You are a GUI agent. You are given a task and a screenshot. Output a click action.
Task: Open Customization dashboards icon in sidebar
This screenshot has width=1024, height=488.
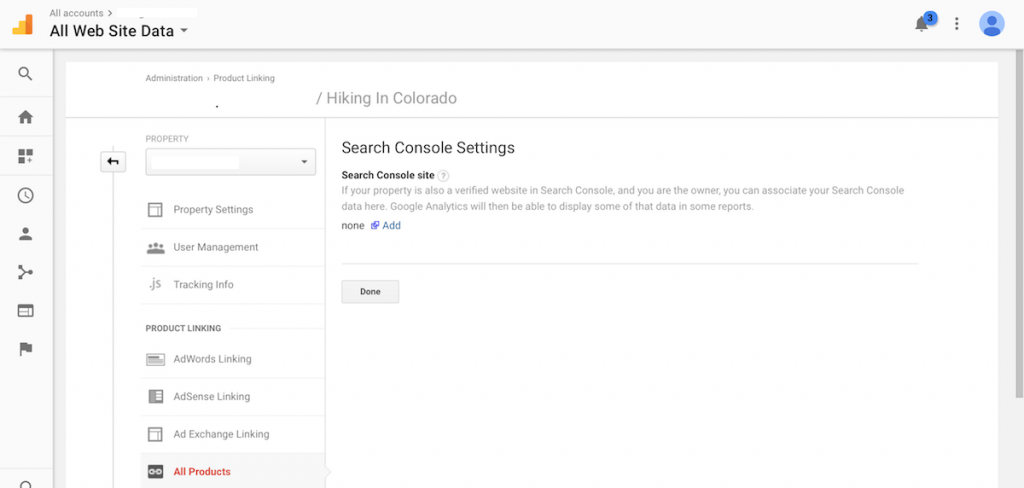coord(25,156)
